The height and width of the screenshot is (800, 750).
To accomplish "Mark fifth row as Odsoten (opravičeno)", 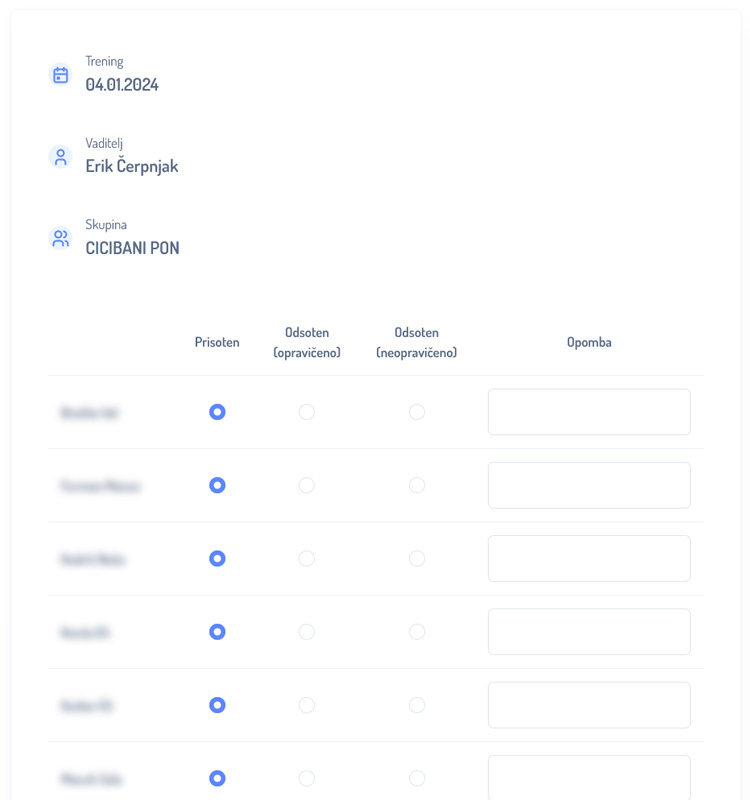I will [x=307, y=705].
